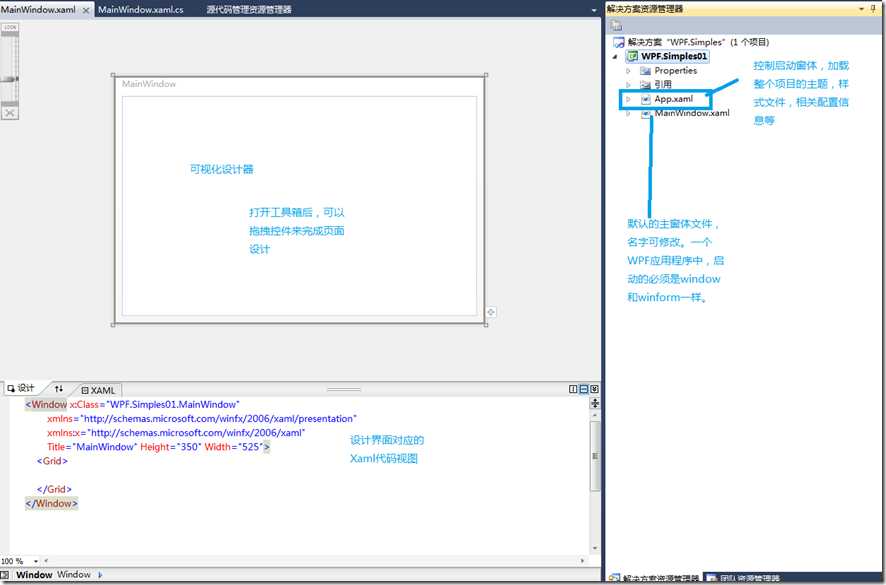This screenshot has width=886, height=585.
Task: Click Height="350" attribute in XAML
Action: point(171,447)
